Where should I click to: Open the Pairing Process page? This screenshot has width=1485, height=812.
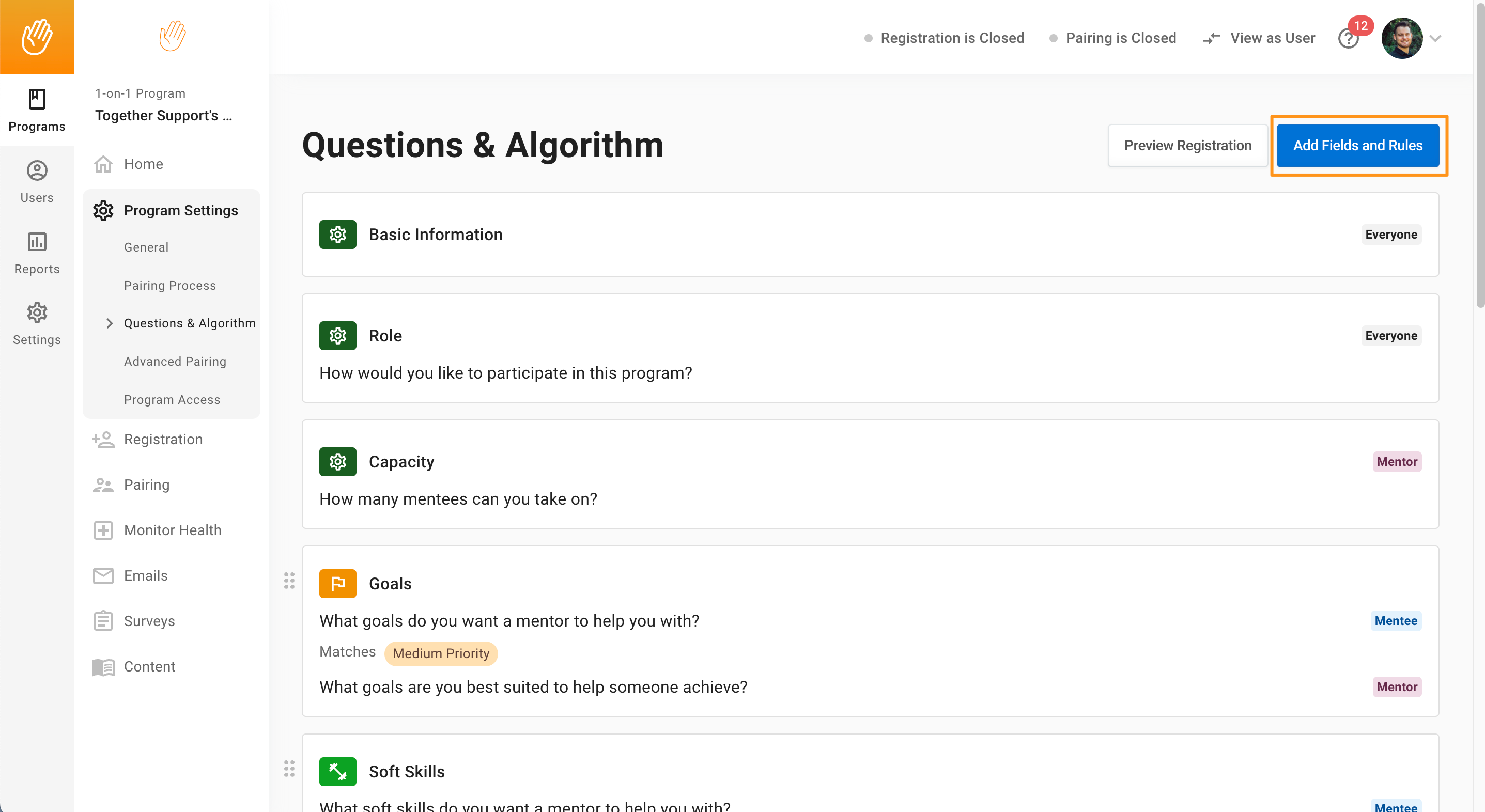click(x=170, y=285)
